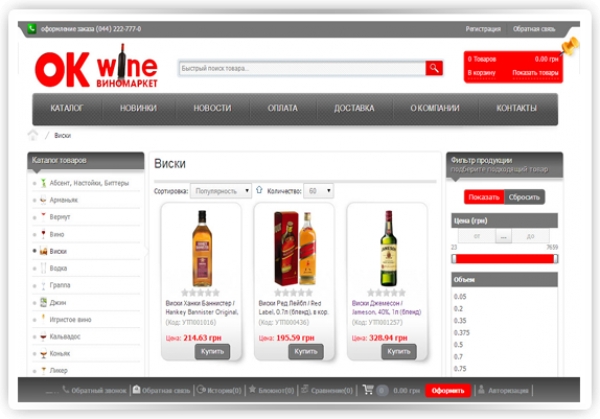Click the Обратная связь envelope icon in bottom bar

point(137,390)
